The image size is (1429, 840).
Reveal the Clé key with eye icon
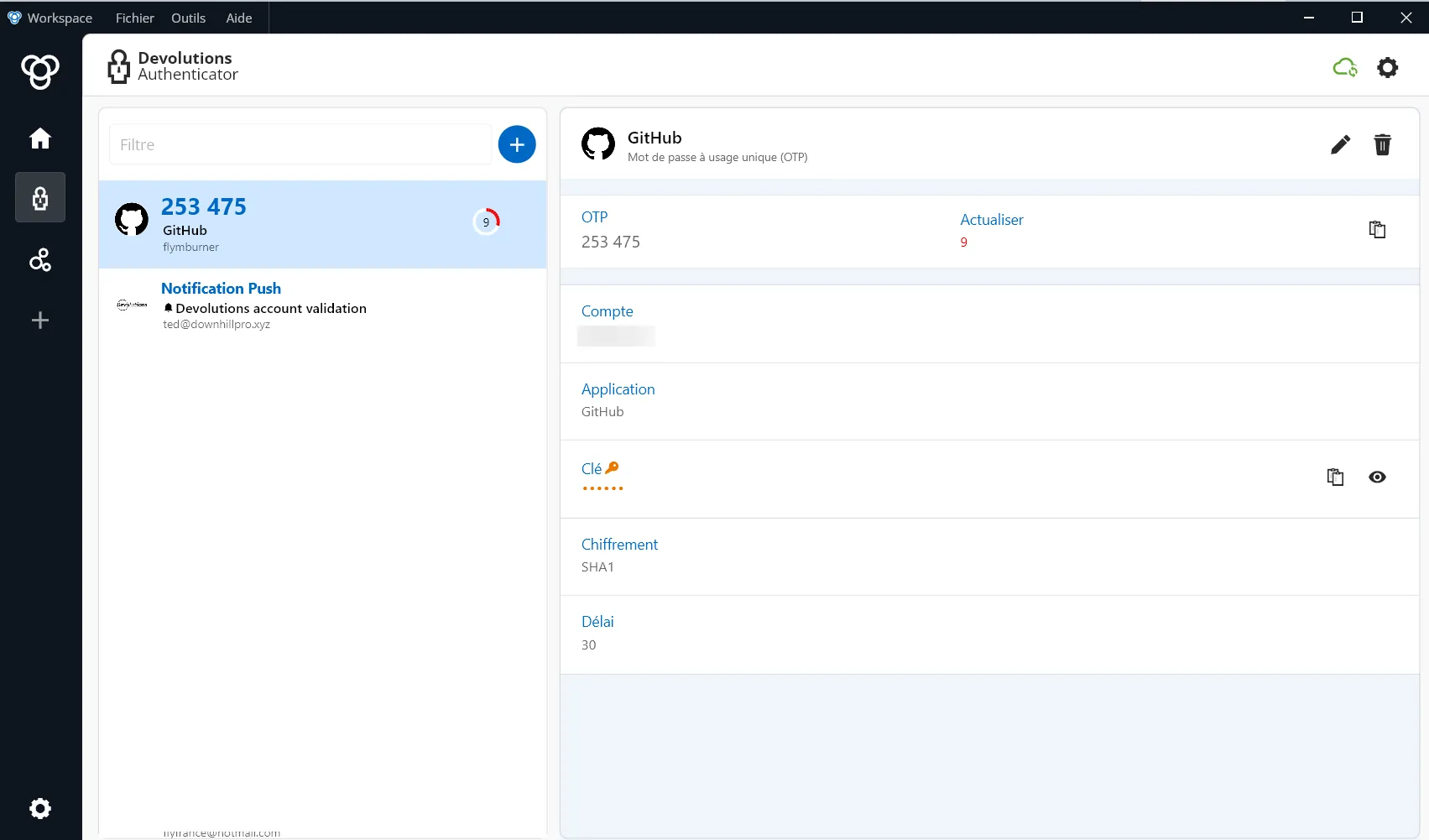(1377, 477)
